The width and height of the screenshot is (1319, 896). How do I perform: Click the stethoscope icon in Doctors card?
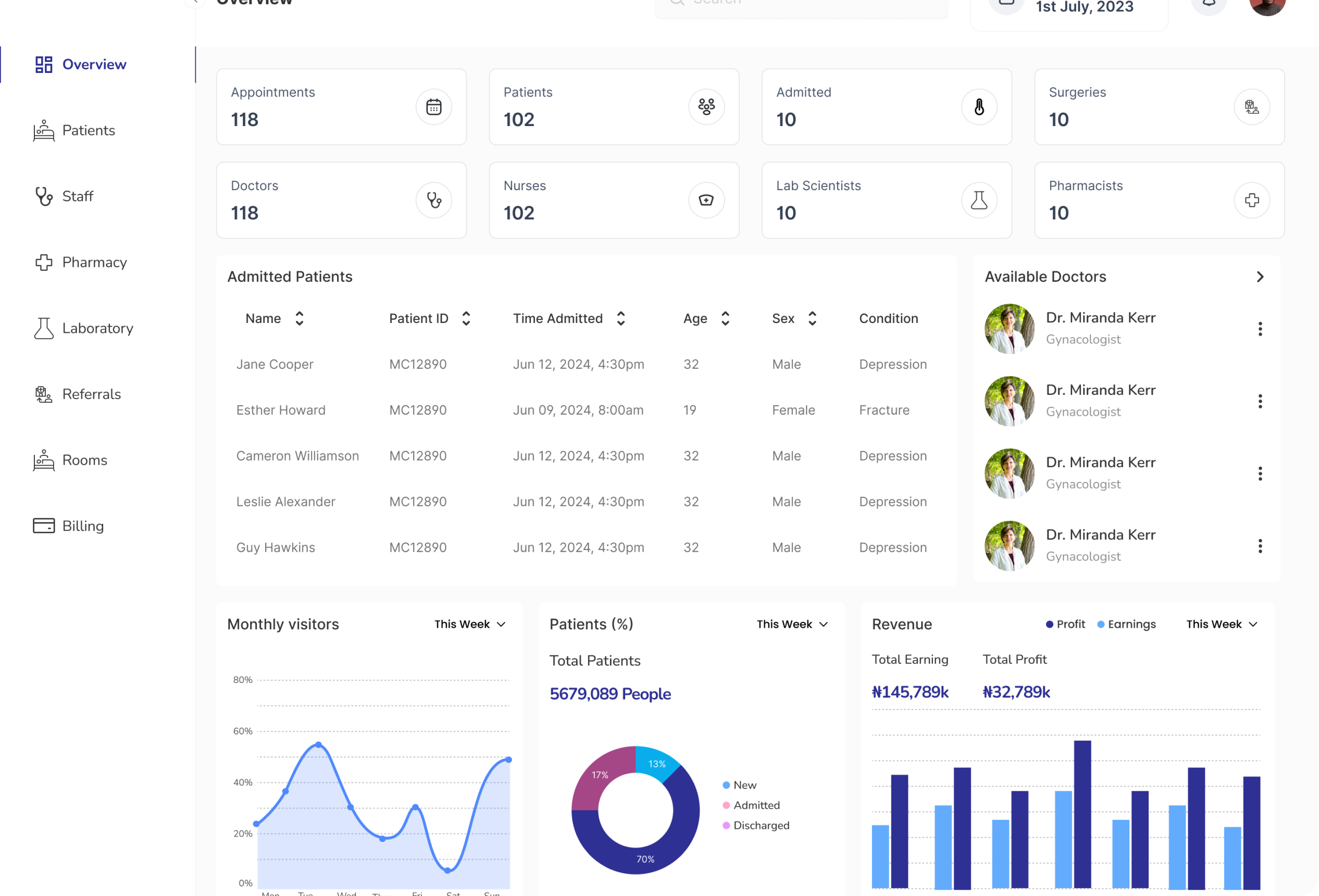(x=433, y=201)
